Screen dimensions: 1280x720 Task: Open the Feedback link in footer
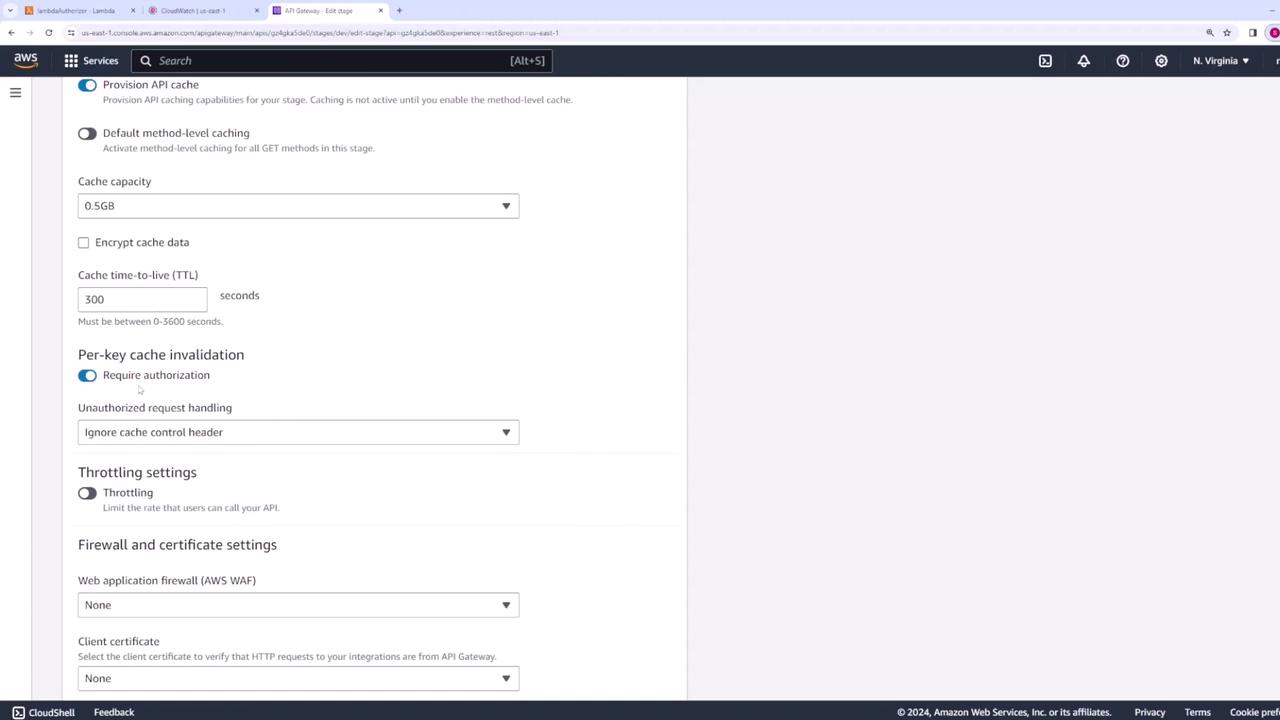[114, 712]
